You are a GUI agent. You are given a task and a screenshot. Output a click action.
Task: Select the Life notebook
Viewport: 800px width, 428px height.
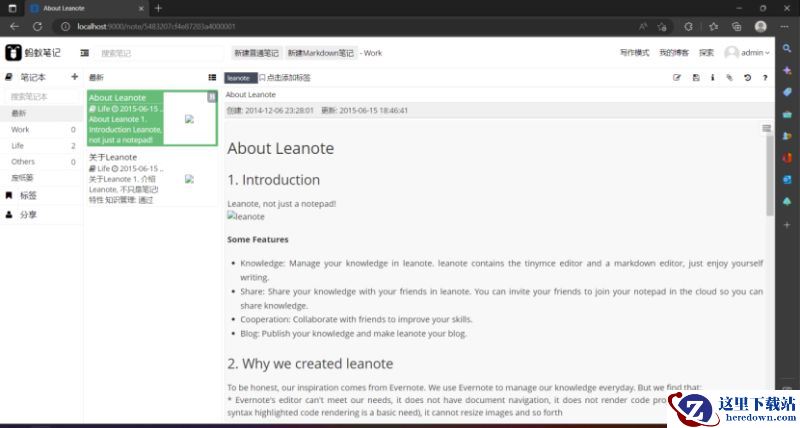pyautogui.click(x=41, y=146)
